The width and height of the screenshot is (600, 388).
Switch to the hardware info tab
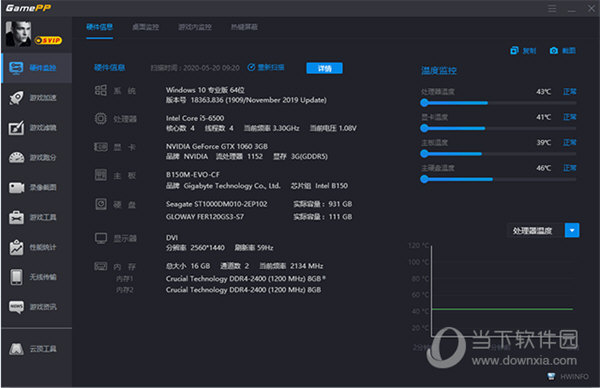[x=99, y=27]
